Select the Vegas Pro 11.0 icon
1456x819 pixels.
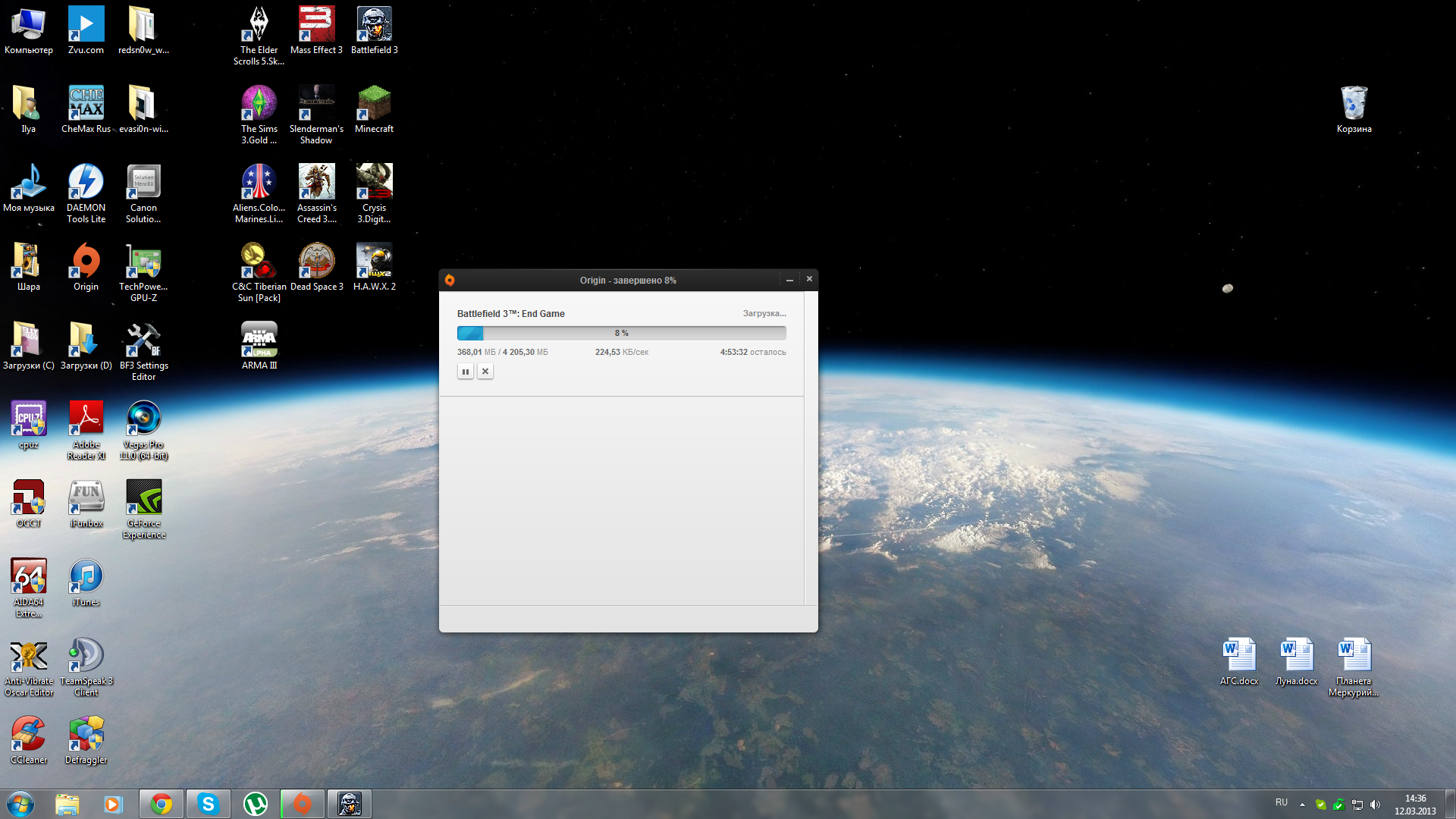coord(143,431)
